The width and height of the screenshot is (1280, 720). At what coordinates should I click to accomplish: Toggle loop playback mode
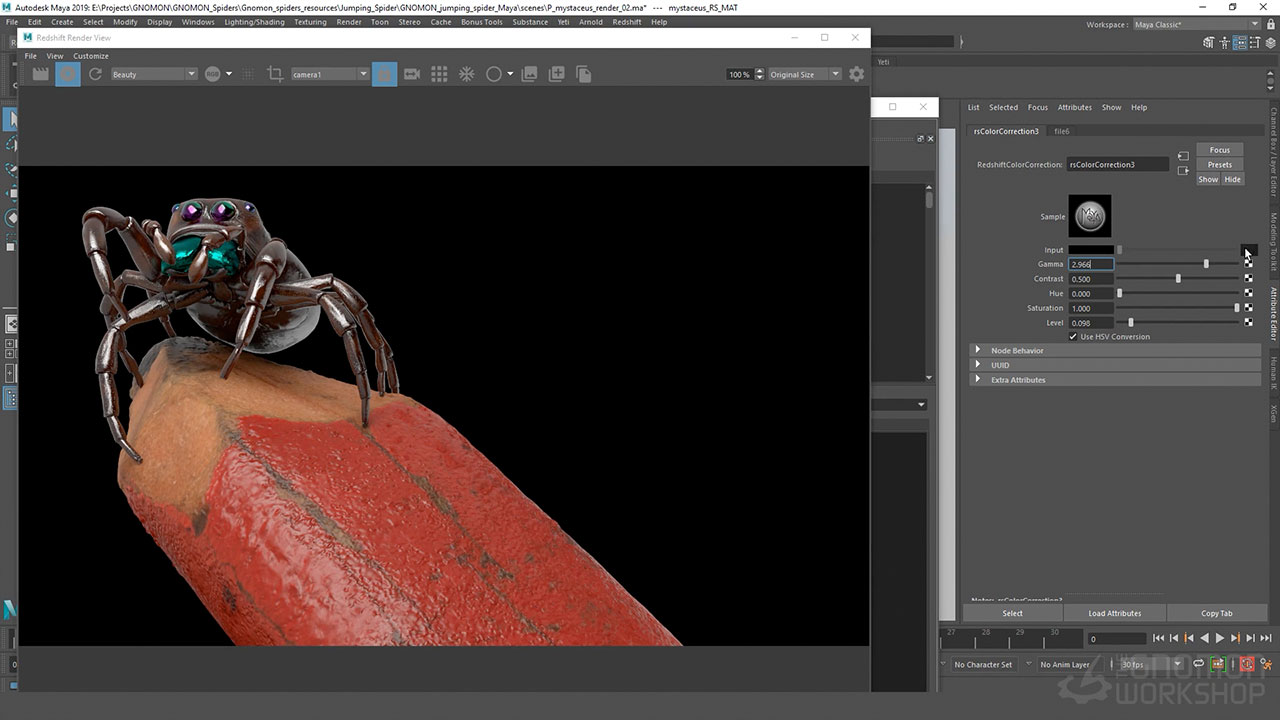pyautogui.click(x=1198, y=664)
